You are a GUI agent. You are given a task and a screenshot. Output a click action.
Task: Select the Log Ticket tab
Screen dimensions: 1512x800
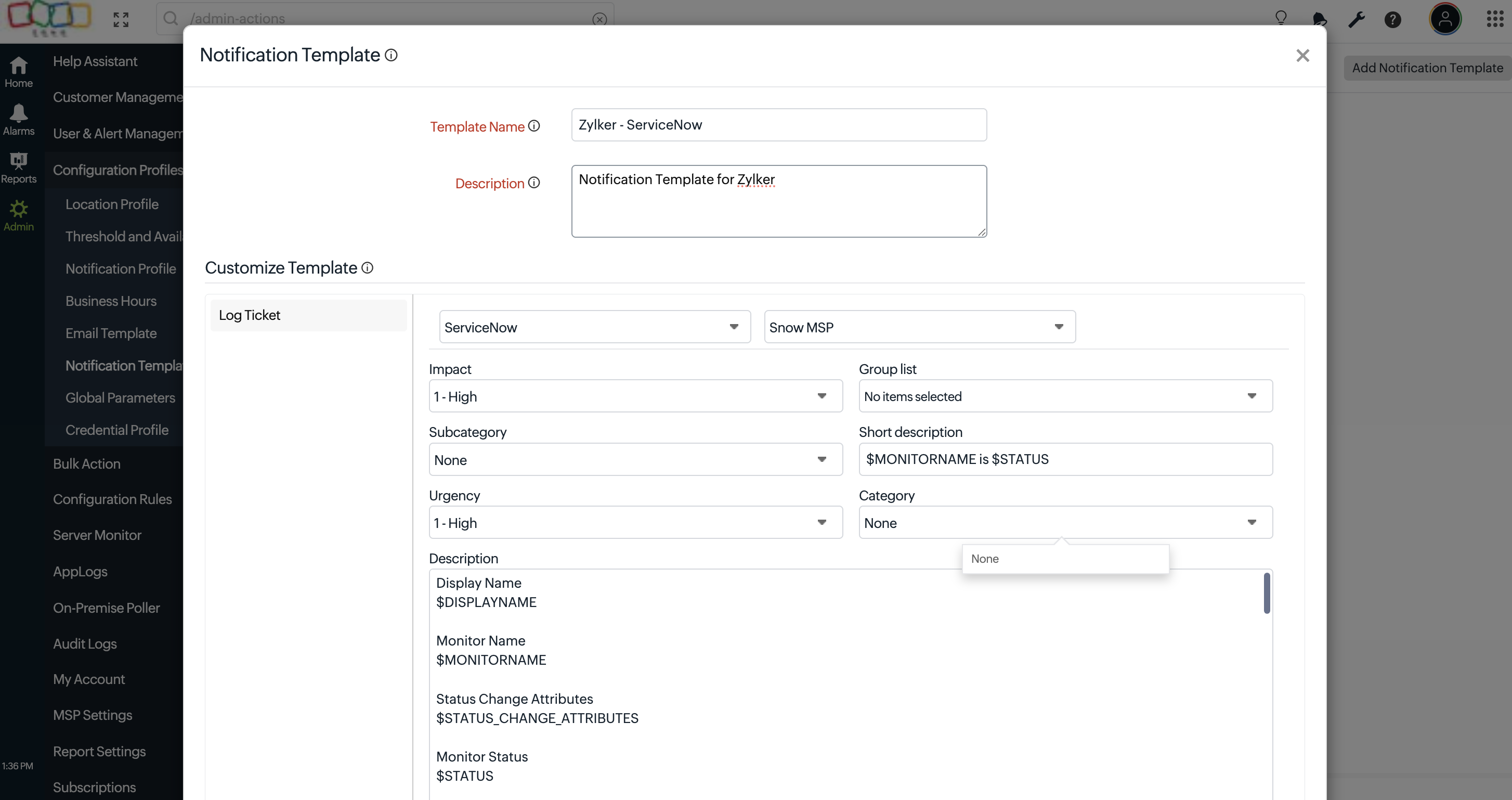(x=308, y=315)
